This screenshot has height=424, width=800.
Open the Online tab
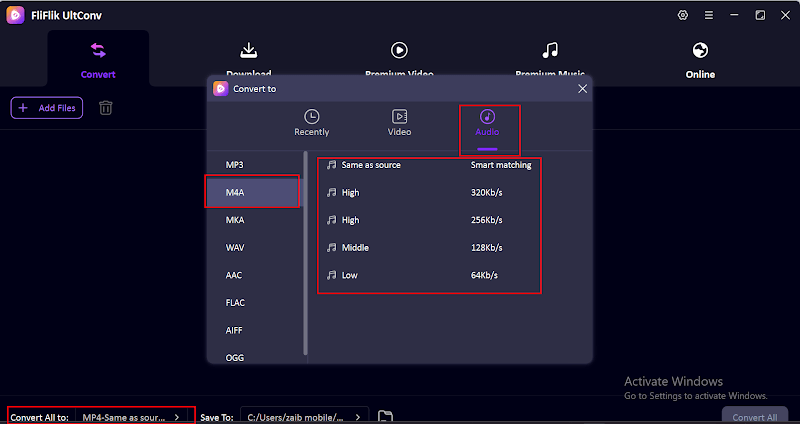(700, 61)
